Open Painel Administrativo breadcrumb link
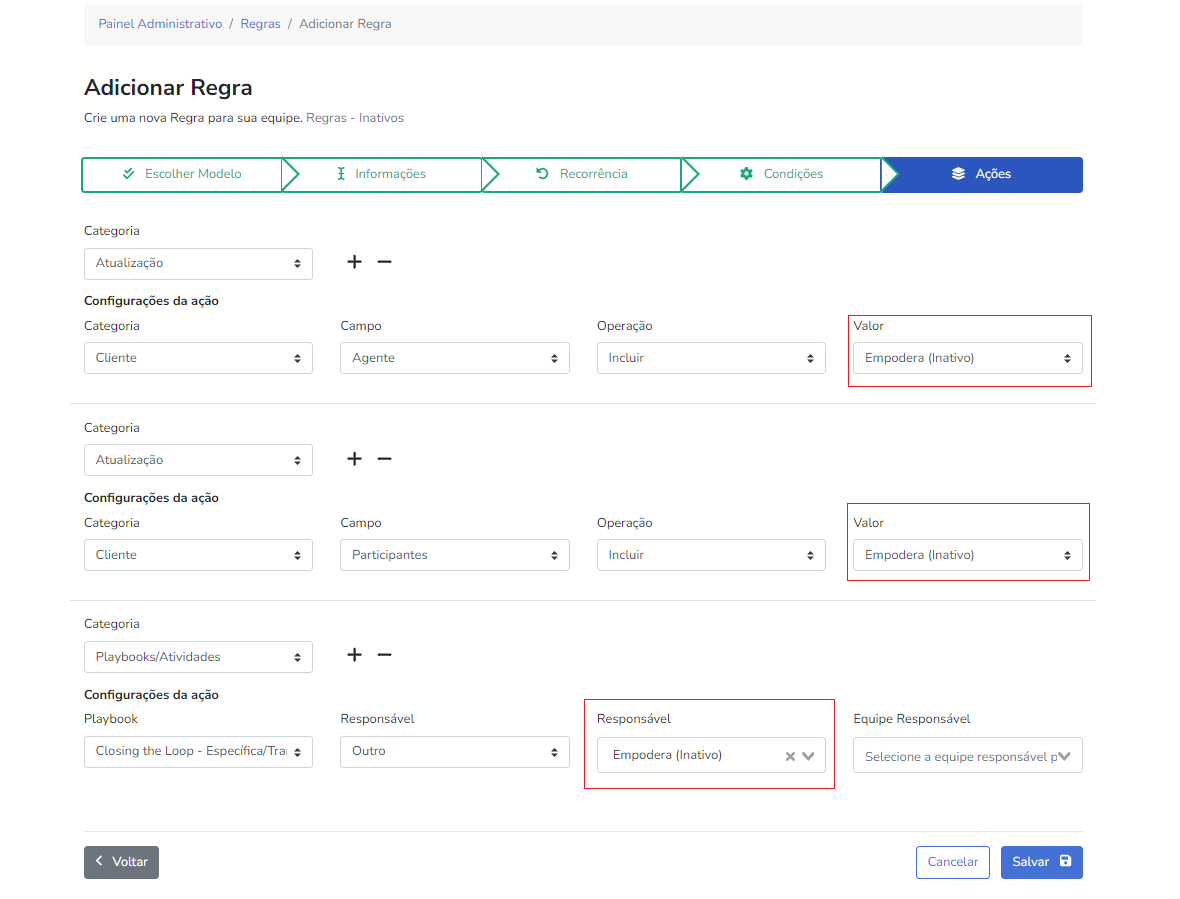 tap(160, 24)
